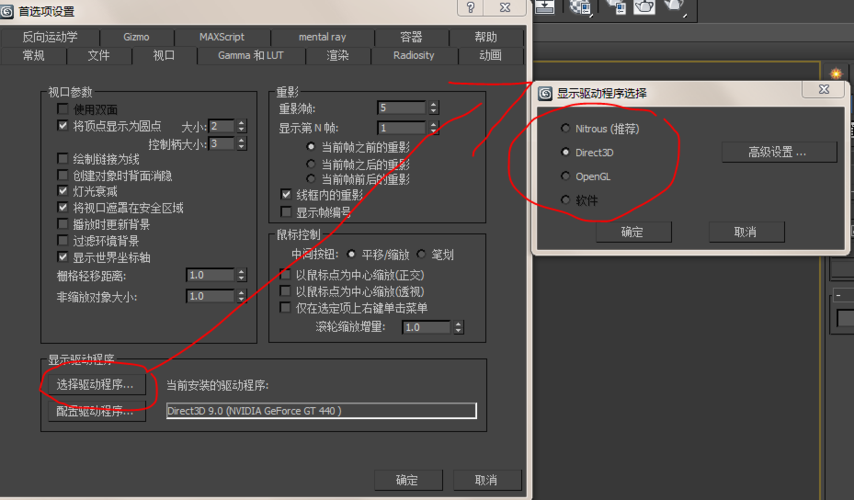Viewport: 854px width, 500px height.
Task: Open the 文件 tab
Action: [99, 56]
